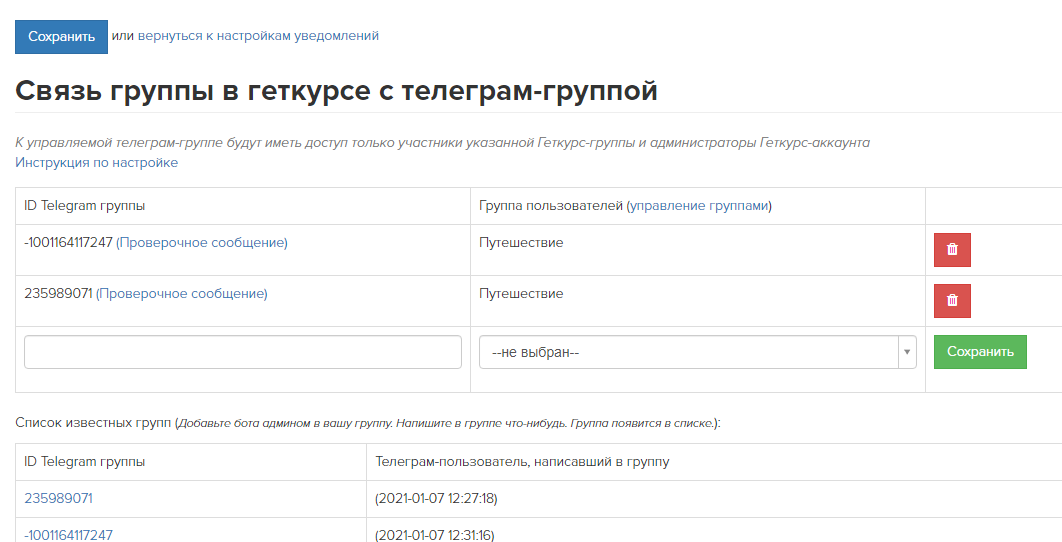The width and height of the screenshot is (1062, 542).
Task: Select Путешествие cell in the 235989071 row
Action: click(521, 293)
